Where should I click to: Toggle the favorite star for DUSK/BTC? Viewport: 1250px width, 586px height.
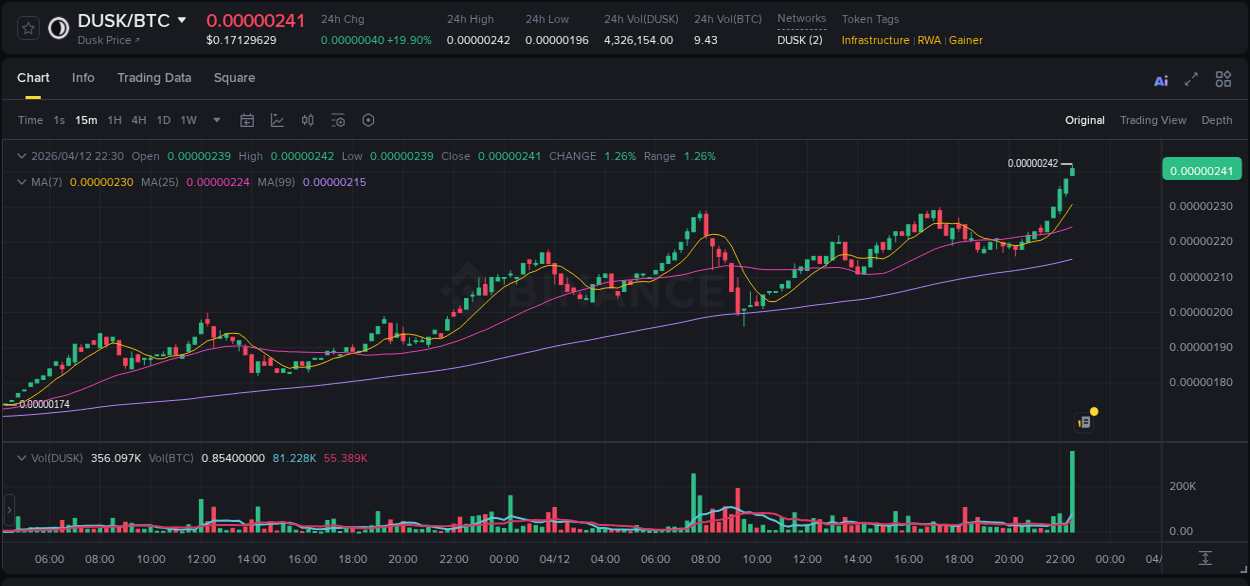pyautogui.click(x=27, y=28)
